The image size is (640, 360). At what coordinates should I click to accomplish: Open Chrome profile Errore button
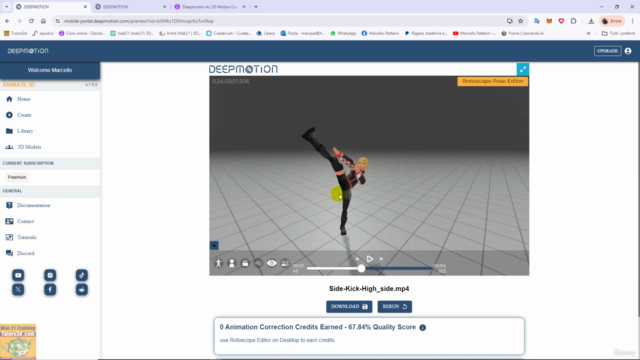[612, 21]
